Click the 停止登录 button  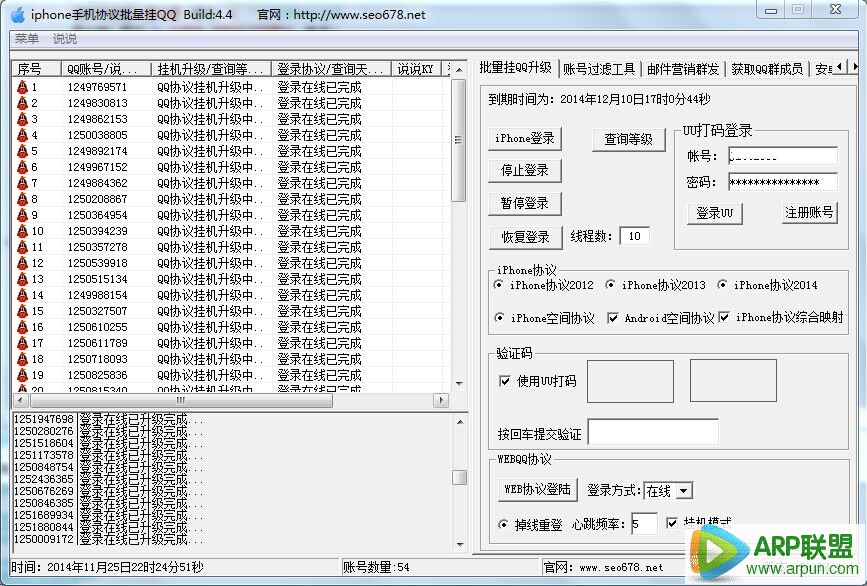(525, 170)
